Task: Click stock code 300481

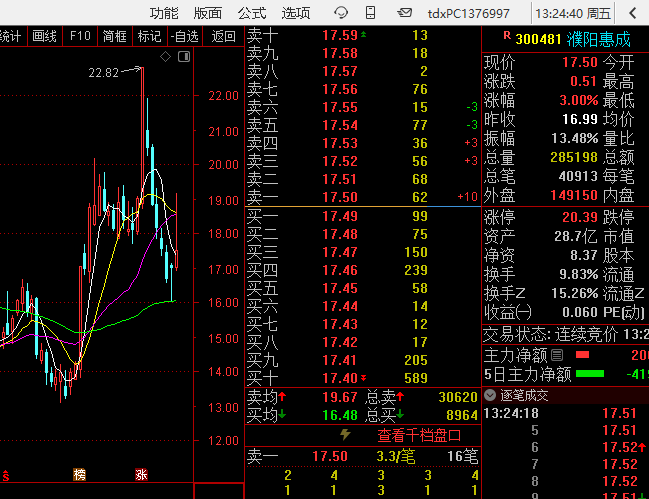Action: [538, 39]
